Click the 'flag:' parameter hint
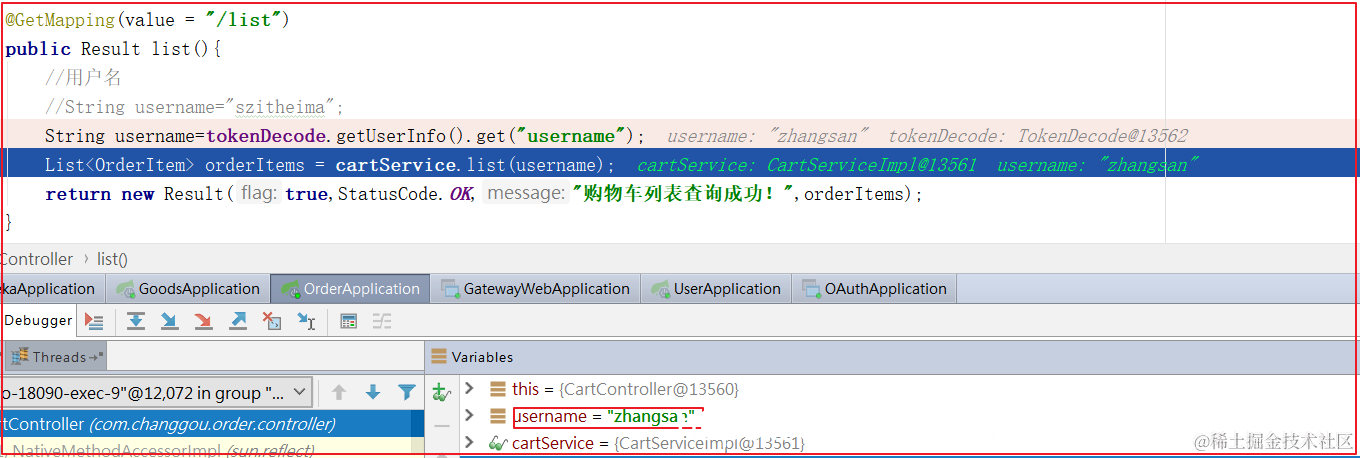The width and height of the screenshot is (1360, 458). point(258,194)
